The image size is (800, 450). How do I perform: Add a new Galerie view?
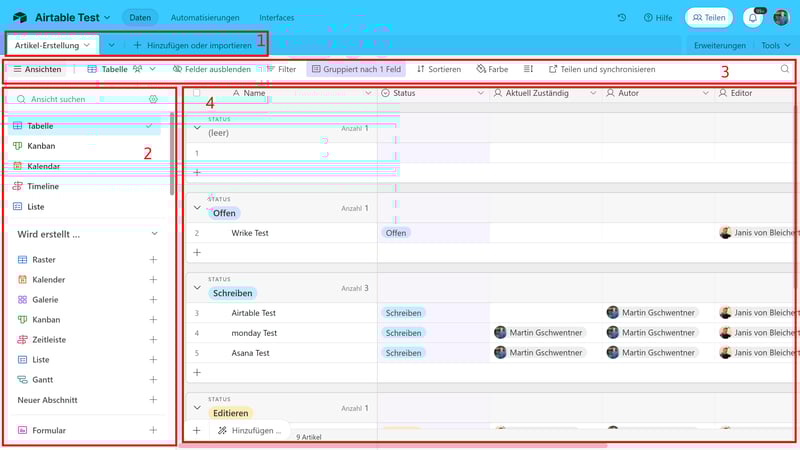(x=153, y=299)
